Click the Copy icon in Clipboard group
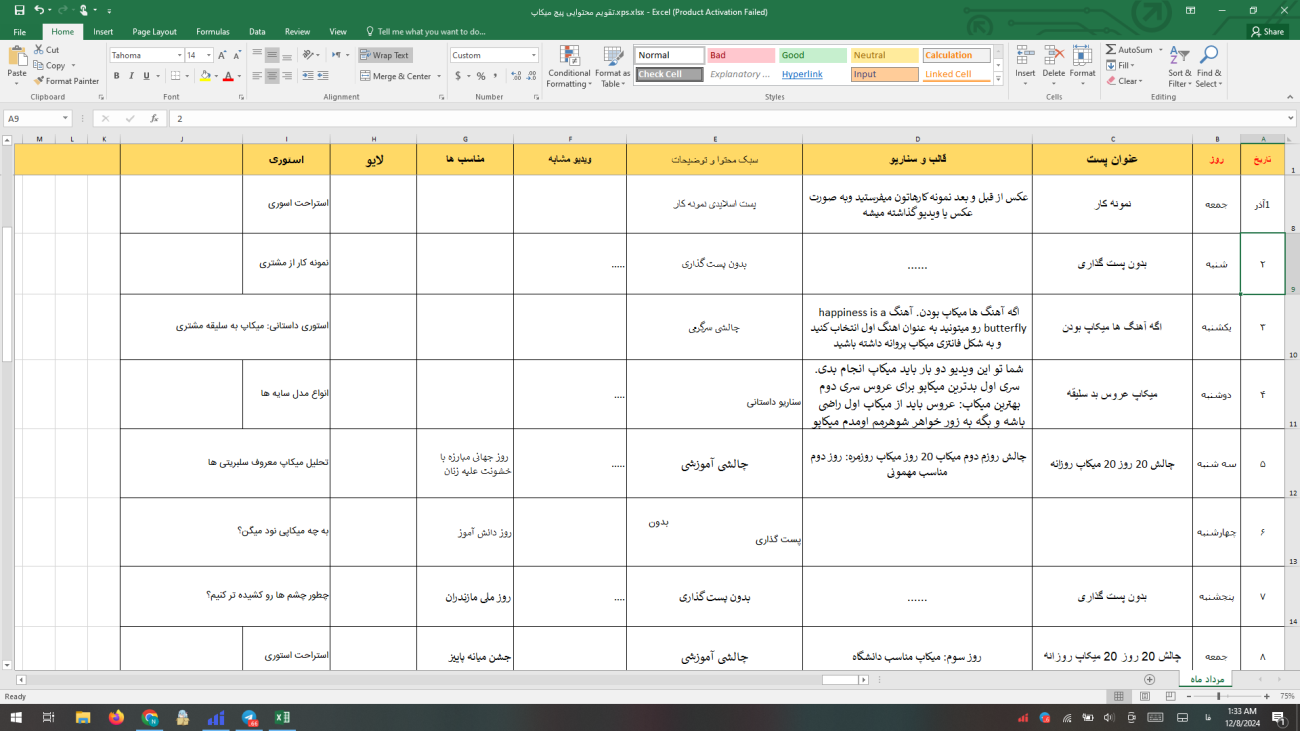The width and height of the screenshot is (1300, 731). click(39, 65)
